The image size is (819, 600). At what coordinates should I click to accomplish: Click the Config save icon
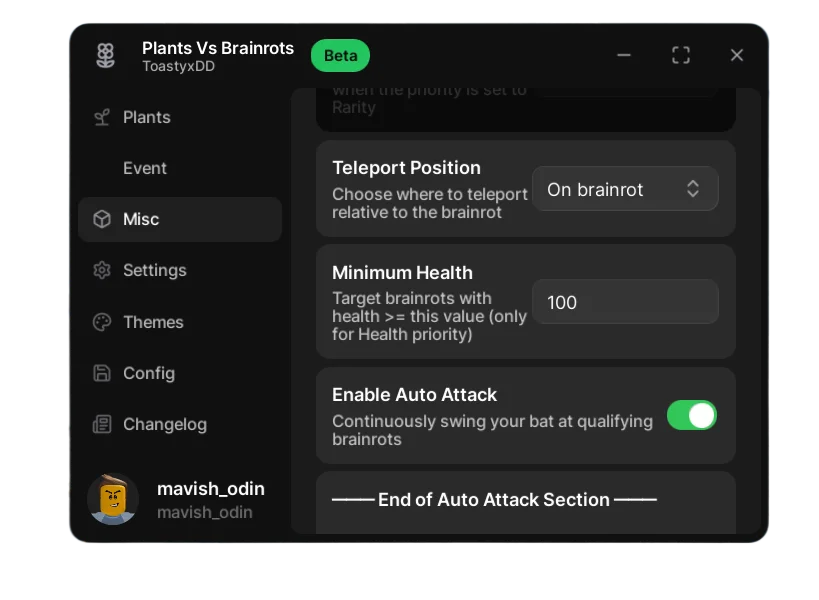[x=102, y=373]
